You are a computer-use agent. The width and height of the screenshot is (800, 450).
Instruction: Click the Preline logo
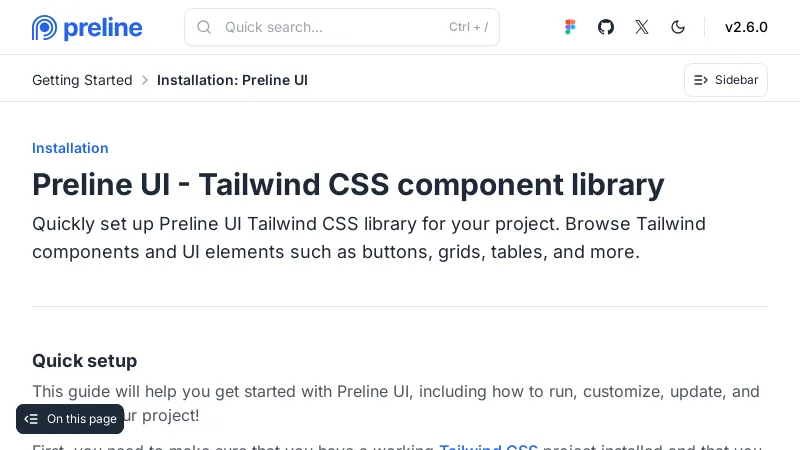(x=87, y=28)
